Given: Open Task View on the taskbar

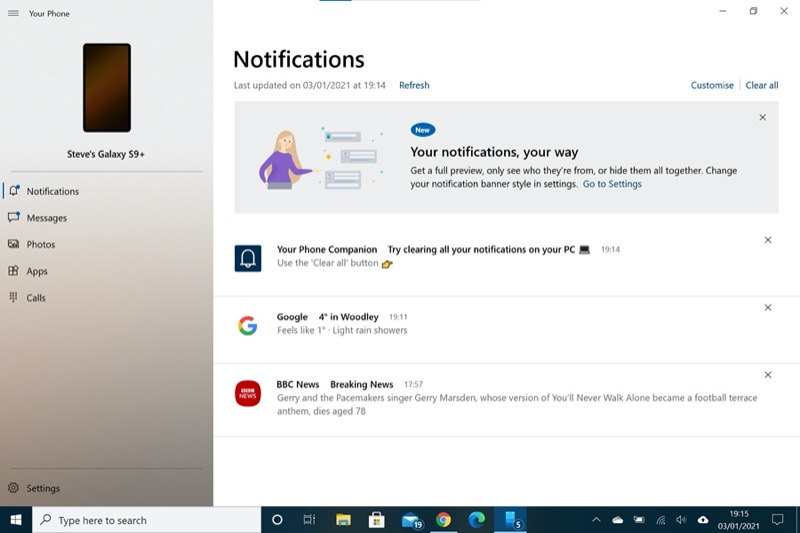Looking at the screenshot, I should tap(309, 520).
